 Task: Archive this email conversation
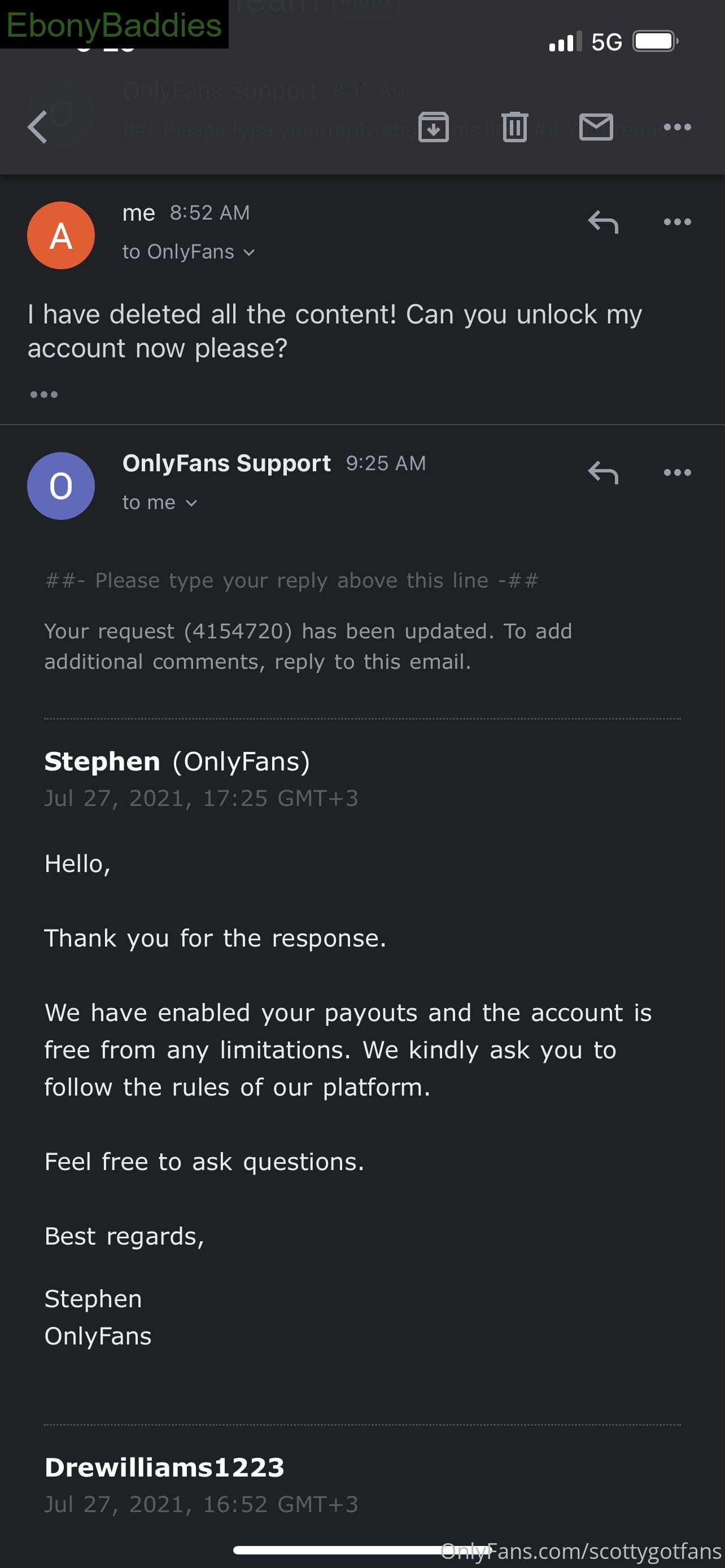[434, 127]
